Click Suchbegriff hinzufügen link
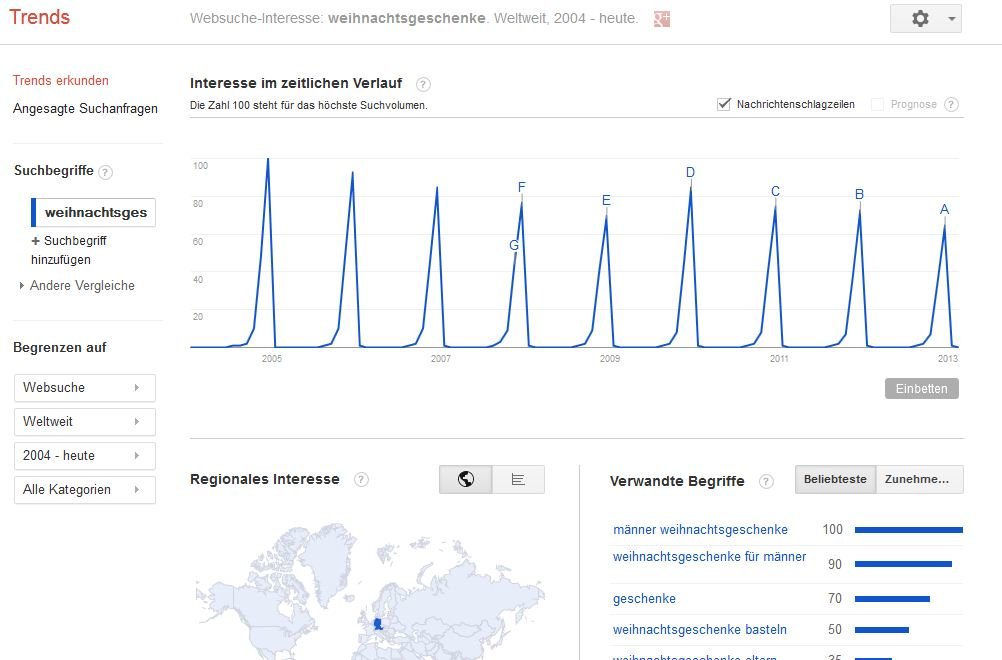1002x660 pixels. pyautogui.click(x=69, y=250)
